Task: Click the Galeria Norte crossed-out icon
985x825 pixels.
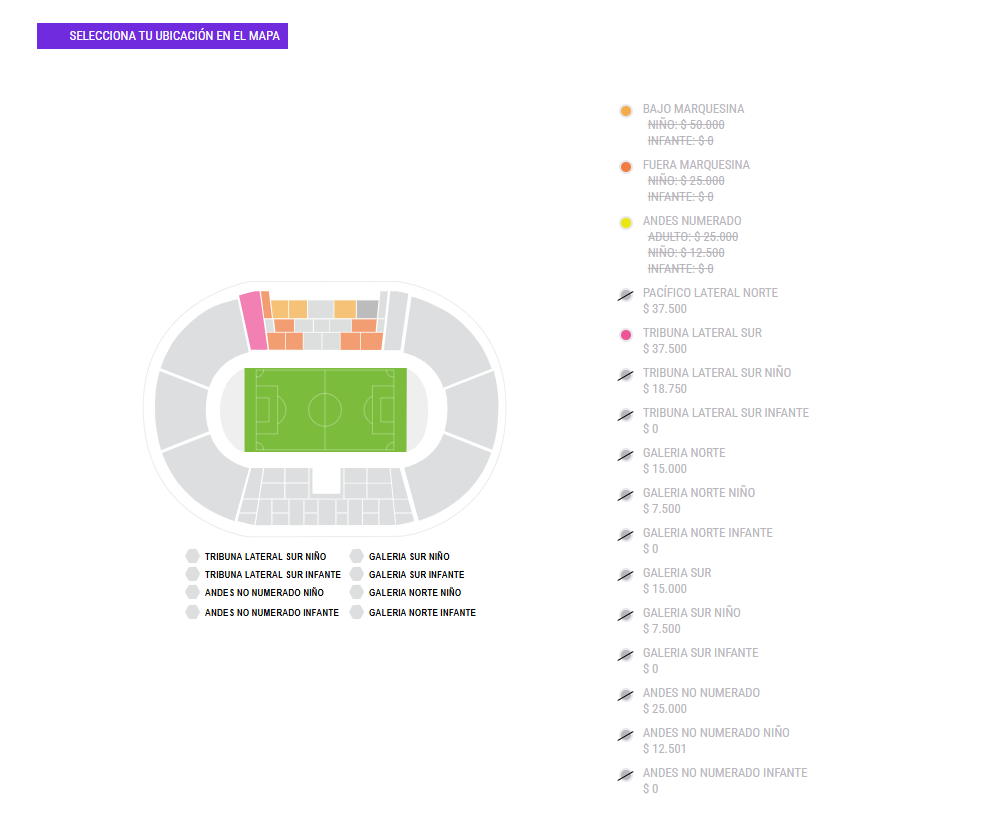Action: click(626, 454)
